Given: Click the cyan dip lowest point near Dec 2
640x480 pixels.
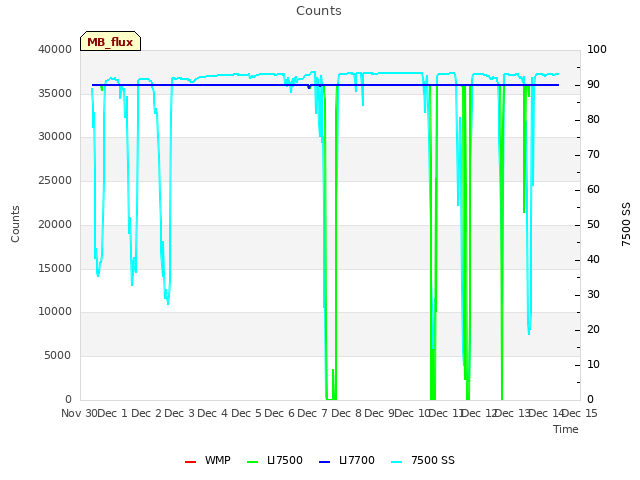Looking at the screenshot, I should (168, 303).
